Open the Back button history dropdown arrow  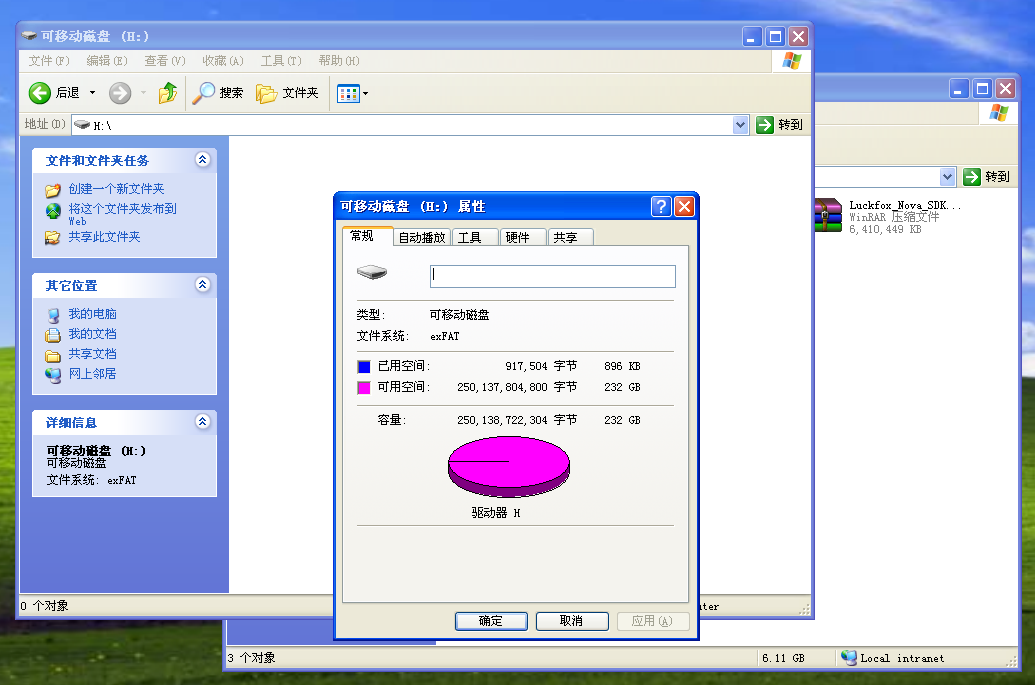pyautogui.click(x=93, y=93)
